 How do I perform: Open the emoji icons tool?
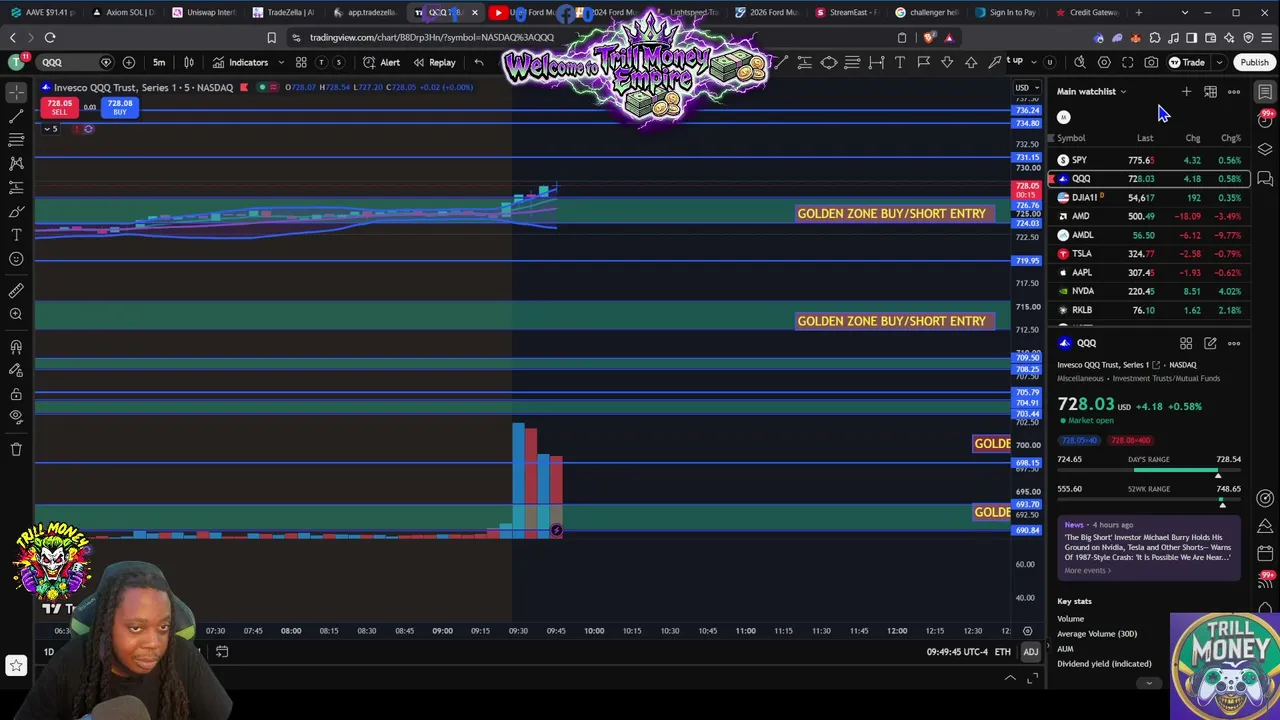pos(16,259)
